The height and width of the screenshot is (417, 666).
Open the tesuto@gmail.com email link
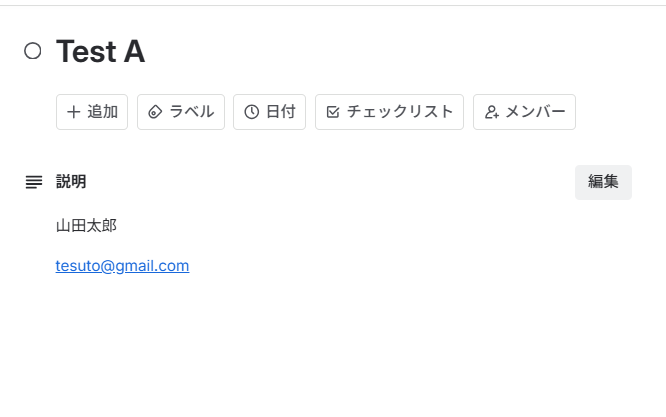click(122, 266)
